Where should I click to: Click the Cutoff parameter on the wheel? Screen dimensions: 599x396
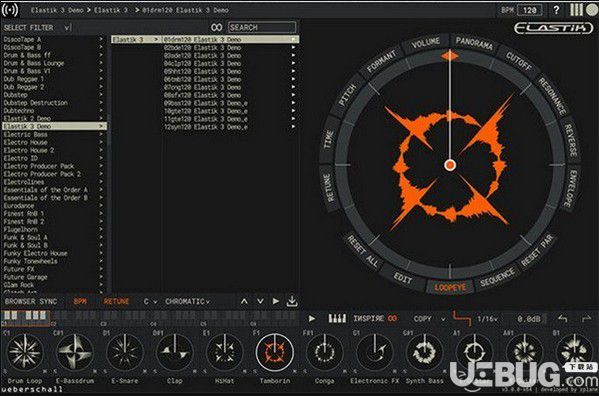pos(519,61)
